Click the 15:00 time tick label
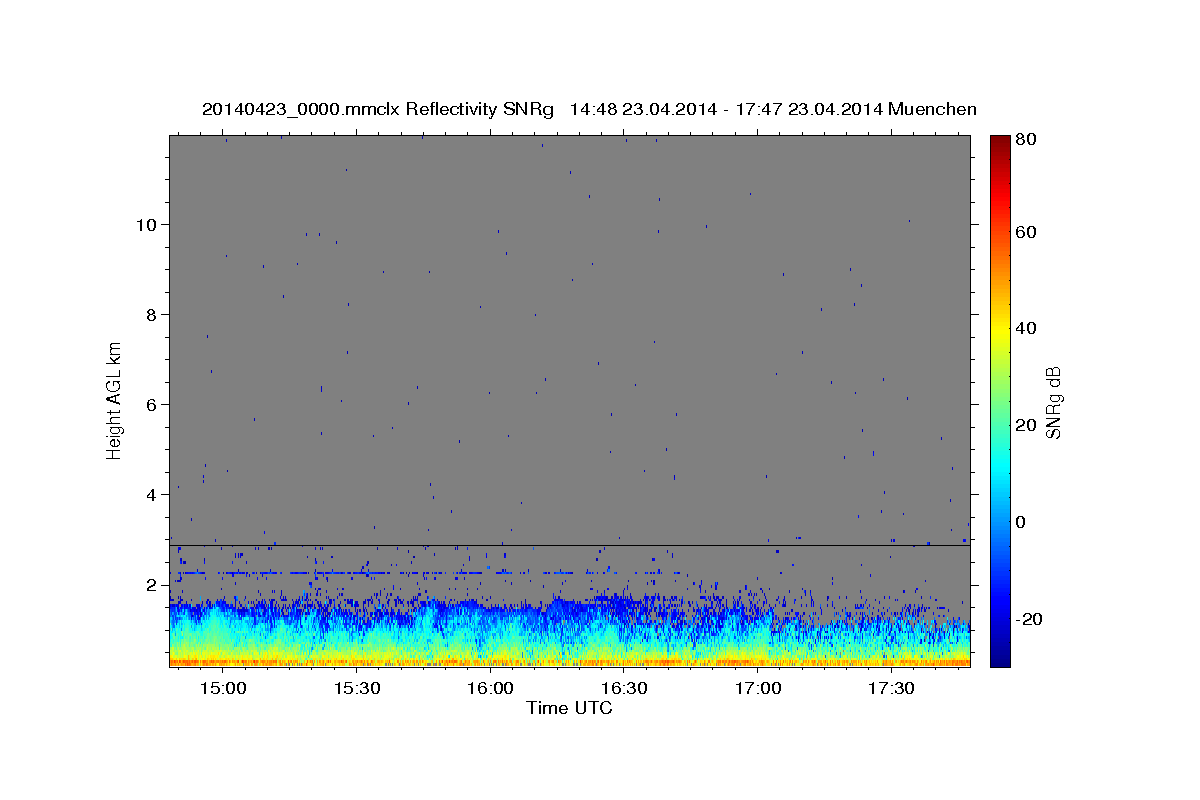 point(223,689)
